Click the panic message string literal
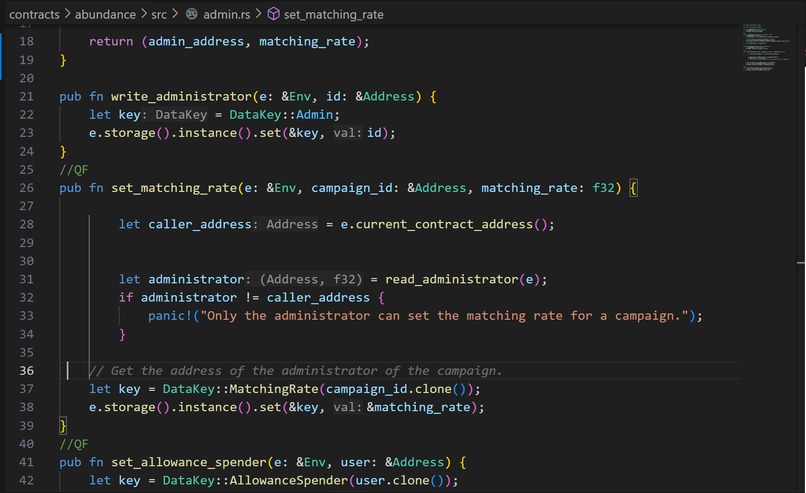806x493 pixels. pos(444,316)
